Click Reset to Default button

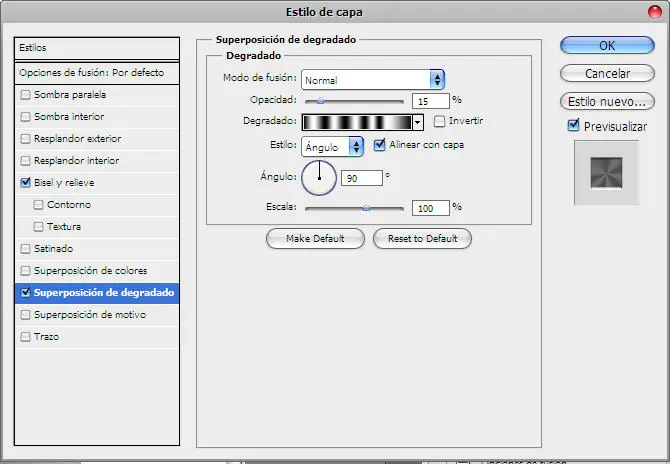[x=423, y=238]
